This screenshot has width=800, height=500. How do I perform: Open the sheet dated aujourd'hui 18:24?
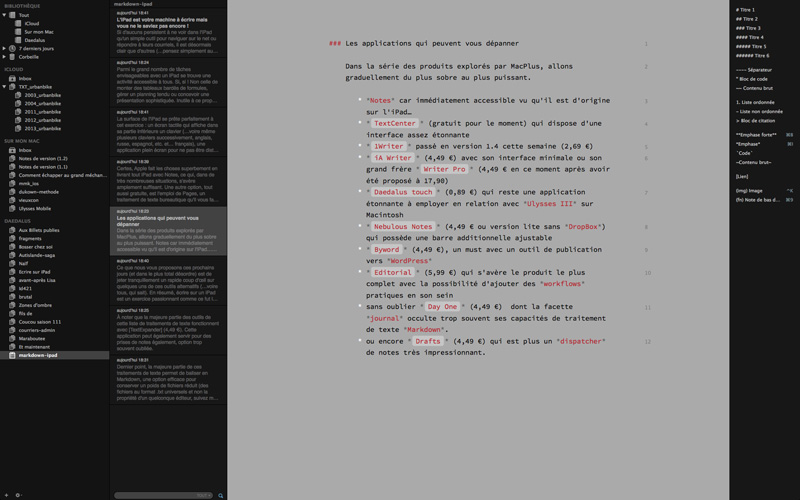tap(168, 83)
